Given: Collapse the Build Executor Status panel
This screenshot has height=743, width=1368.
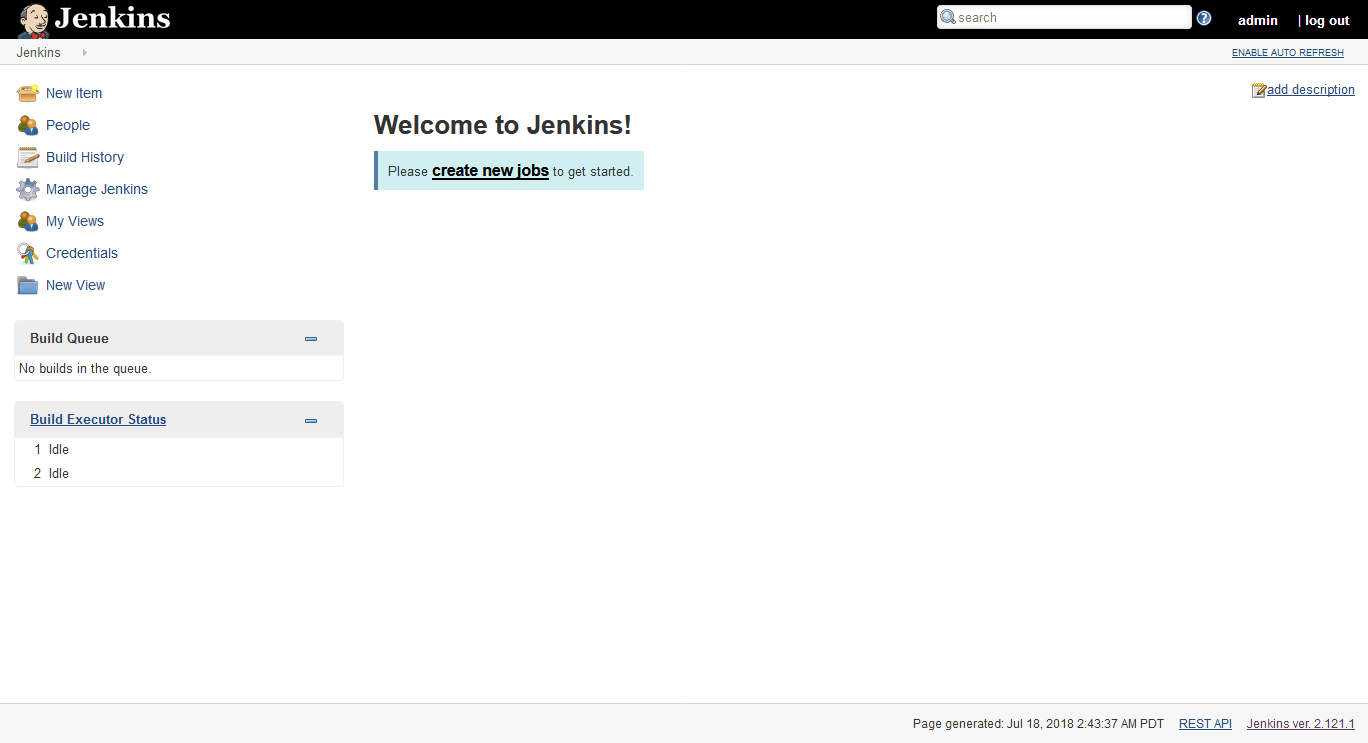Looking at the screenshot, I should coord(311,421).
